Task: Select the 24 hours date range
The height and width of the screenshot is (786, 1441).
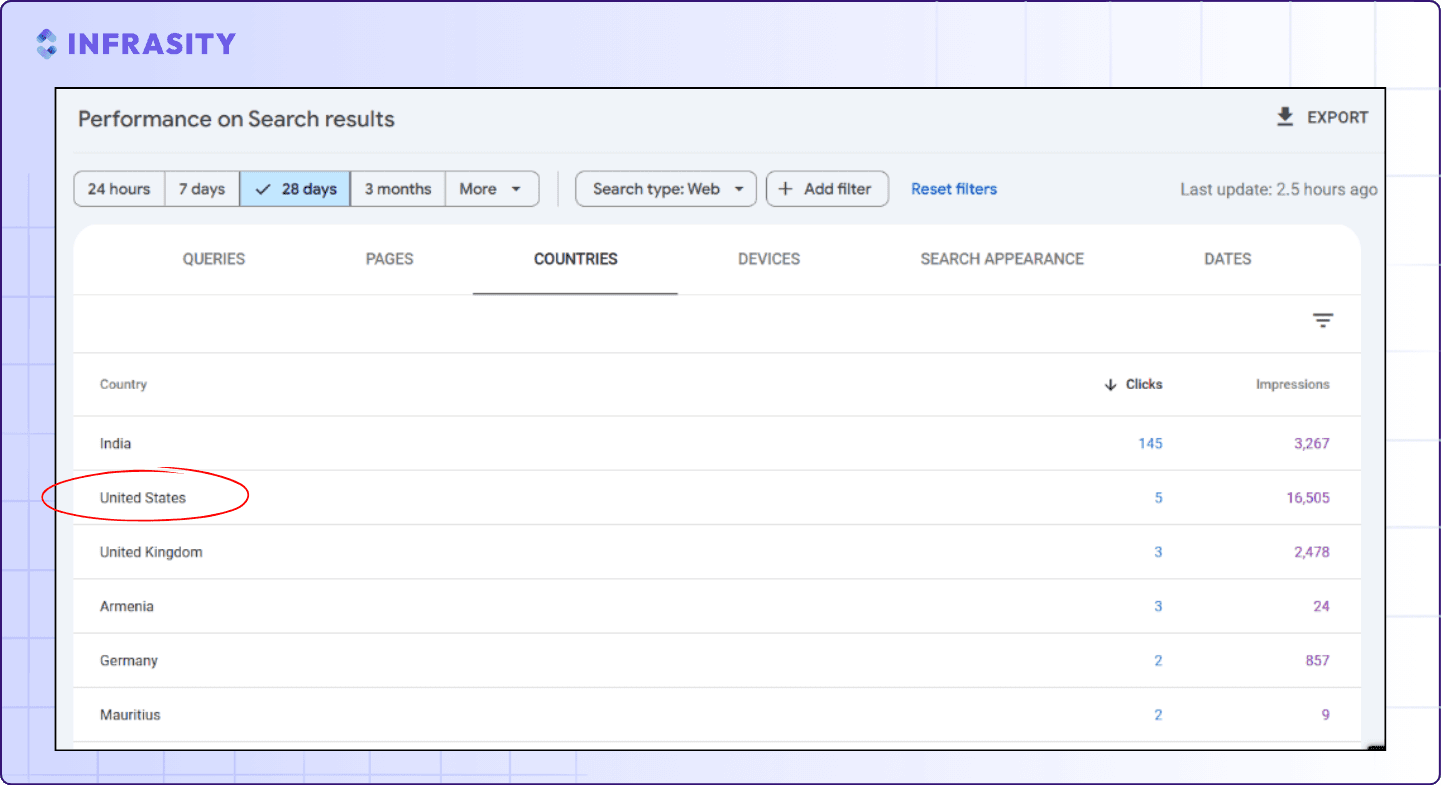Action: click(119, 189)
